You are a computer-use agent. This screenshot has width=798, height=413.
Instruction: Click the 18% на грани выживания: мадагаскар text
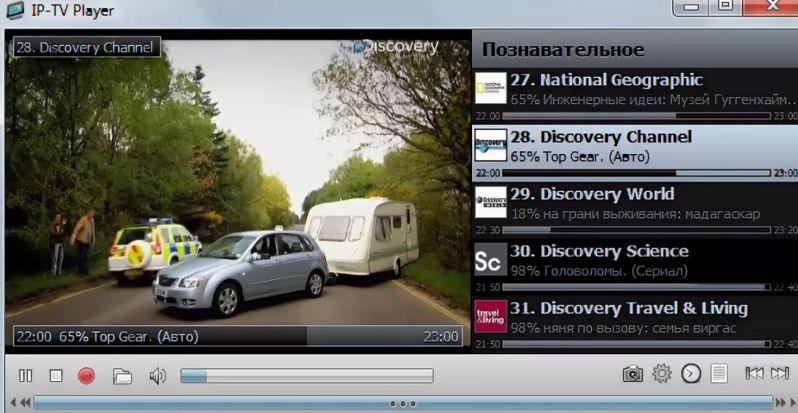(635, 214)
